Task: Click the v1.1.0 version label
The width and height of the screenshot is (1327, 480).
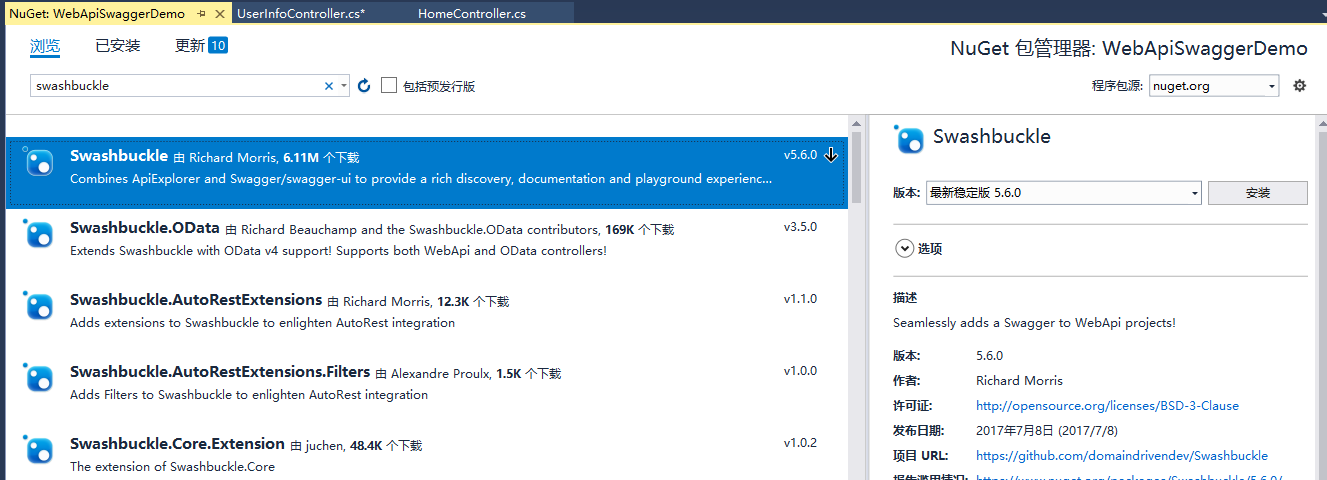Action: pos(800,299)
